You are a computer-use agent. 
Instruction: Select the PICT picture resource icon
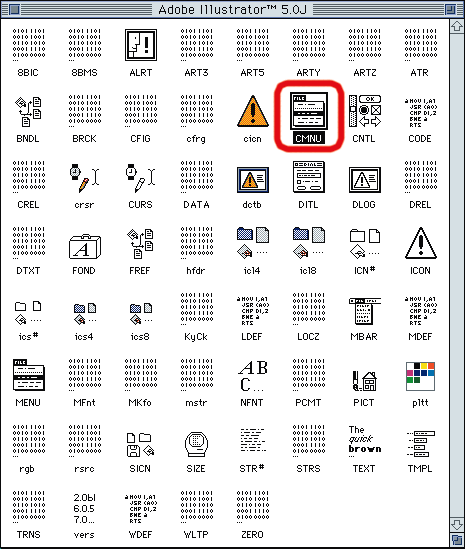click(x=364, y=381)
